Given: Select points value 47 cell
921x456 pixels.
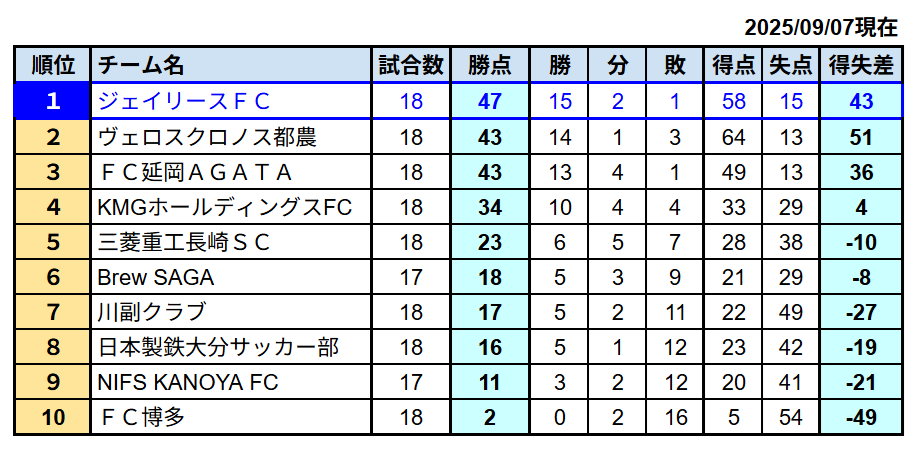Looking at the screenshot, I should (489, 102).
